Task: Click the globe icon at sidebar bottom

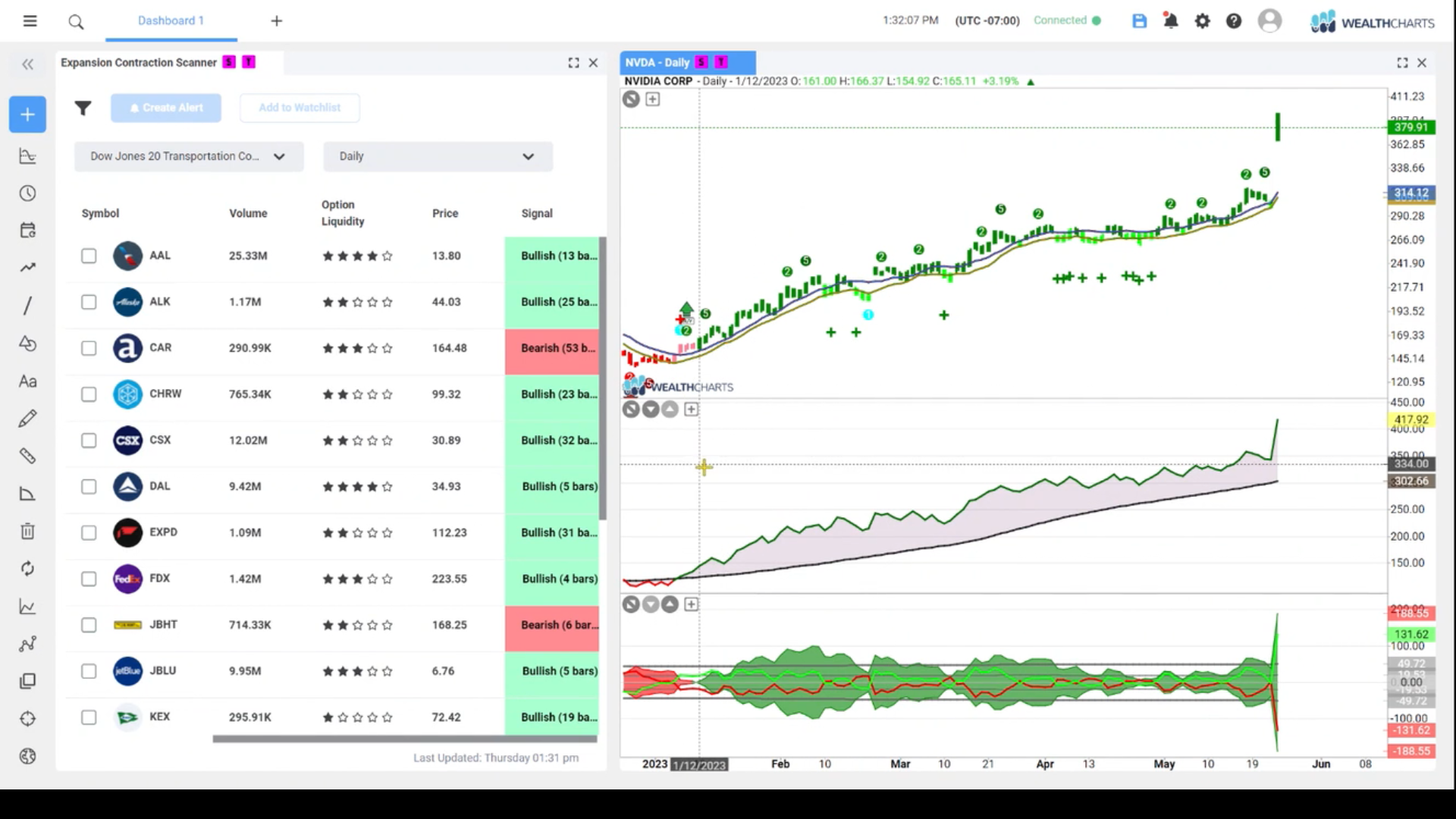Action: 27,756
